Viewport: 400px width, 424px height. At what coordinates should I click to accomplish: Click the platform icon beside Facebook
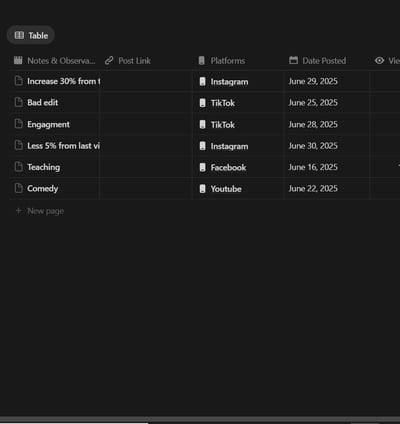coord(202,167)
